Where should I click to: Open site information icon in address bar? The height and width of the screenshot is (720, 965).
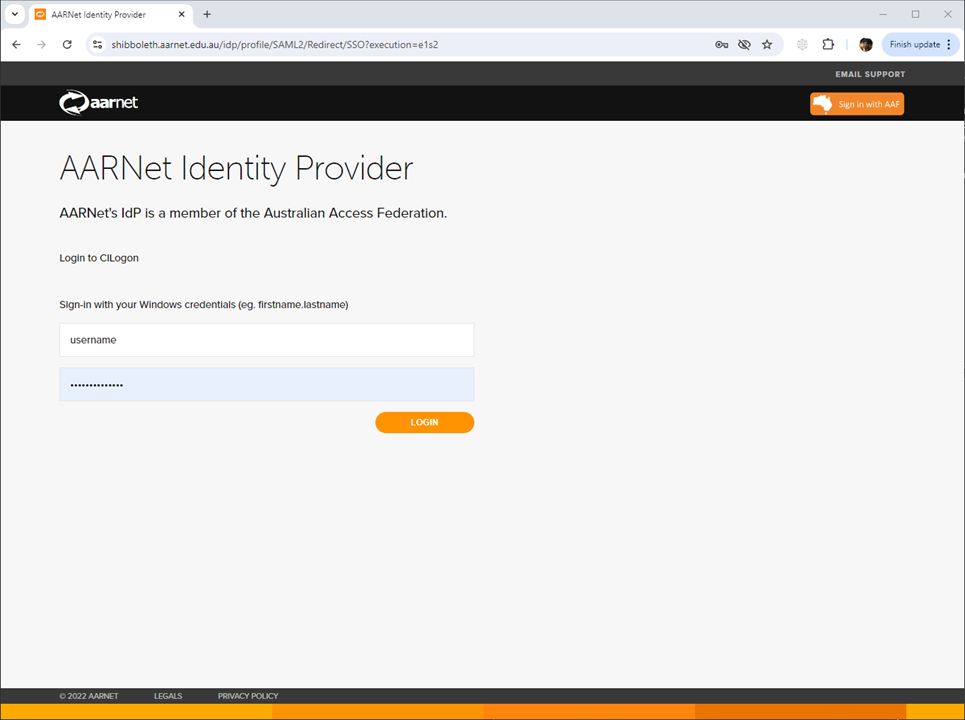point(97,44)
